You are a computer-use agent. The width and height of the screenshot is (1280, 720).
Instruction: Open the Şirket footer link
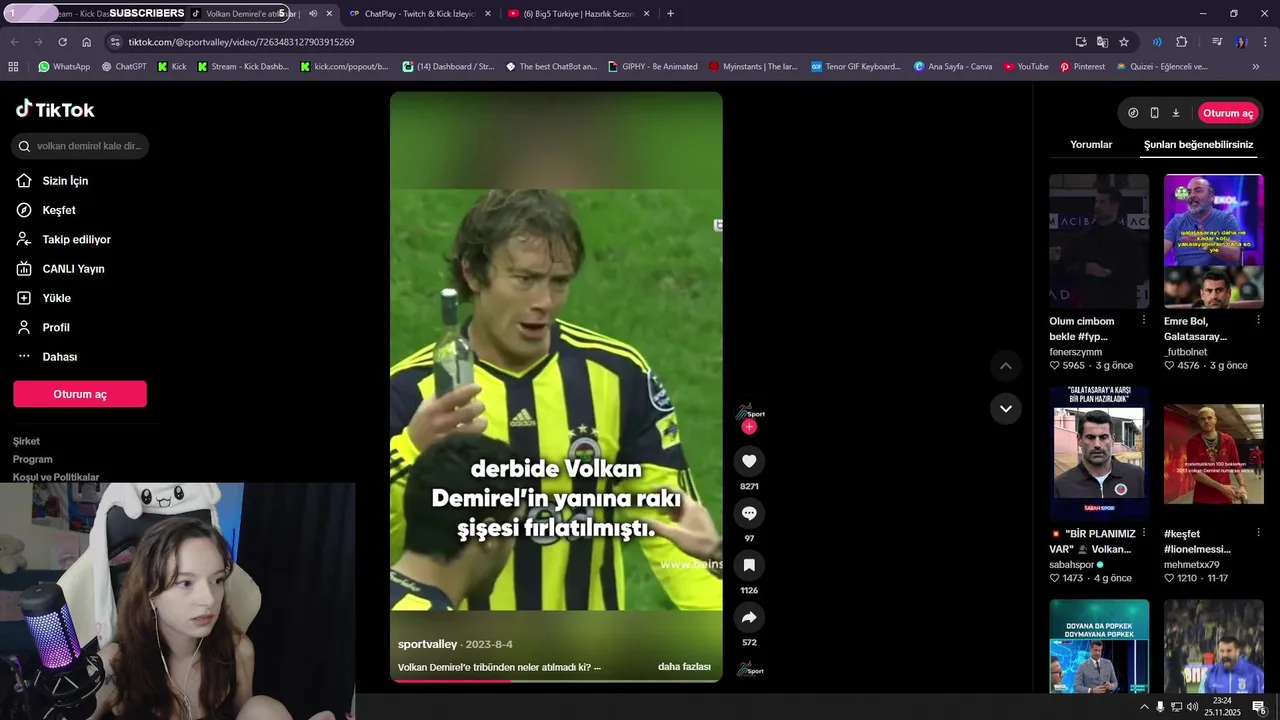pos(26,441)
